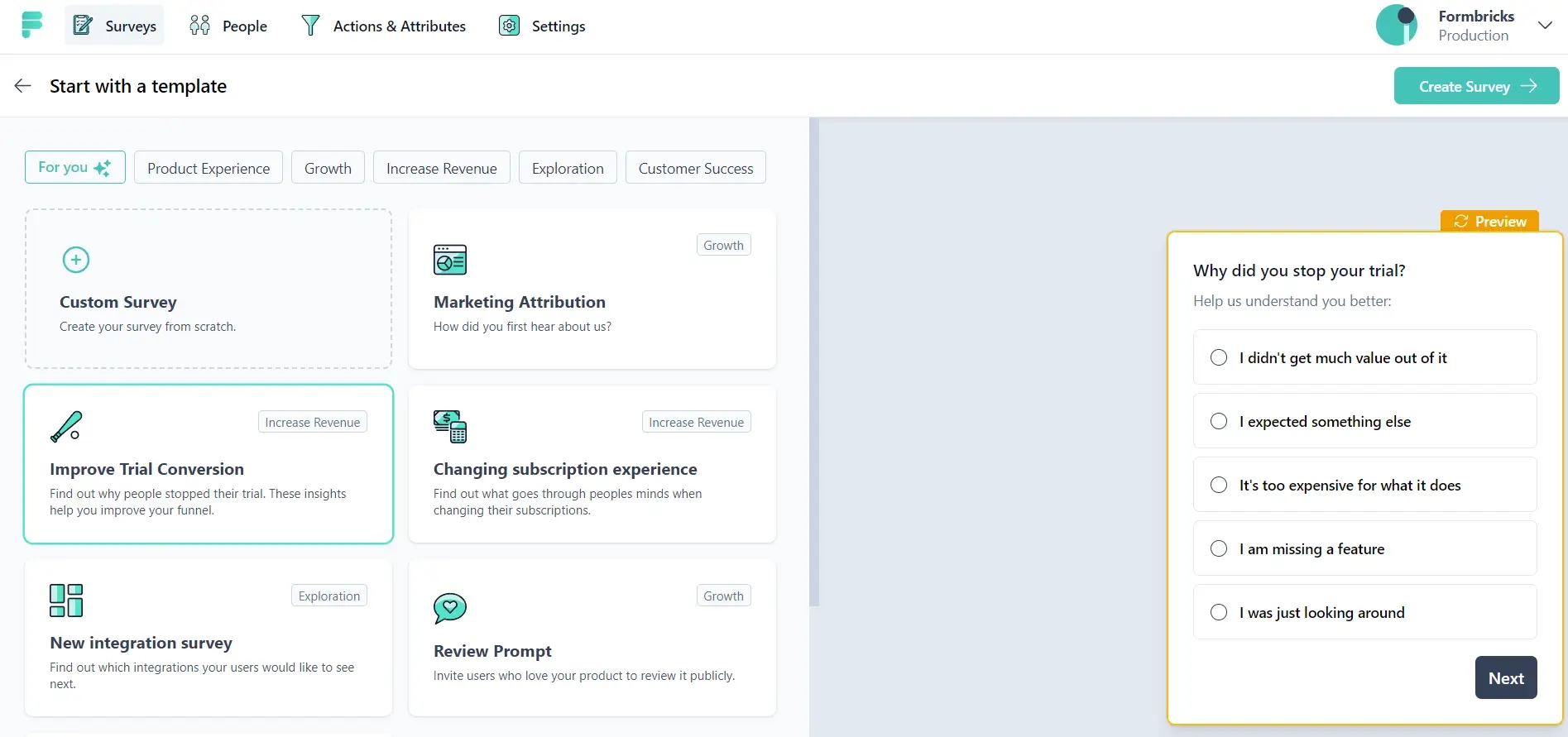This screenshot has height=737, width=1568.
Task: Select "I am missing a feature" option
Action: [x=1364, y=548]
